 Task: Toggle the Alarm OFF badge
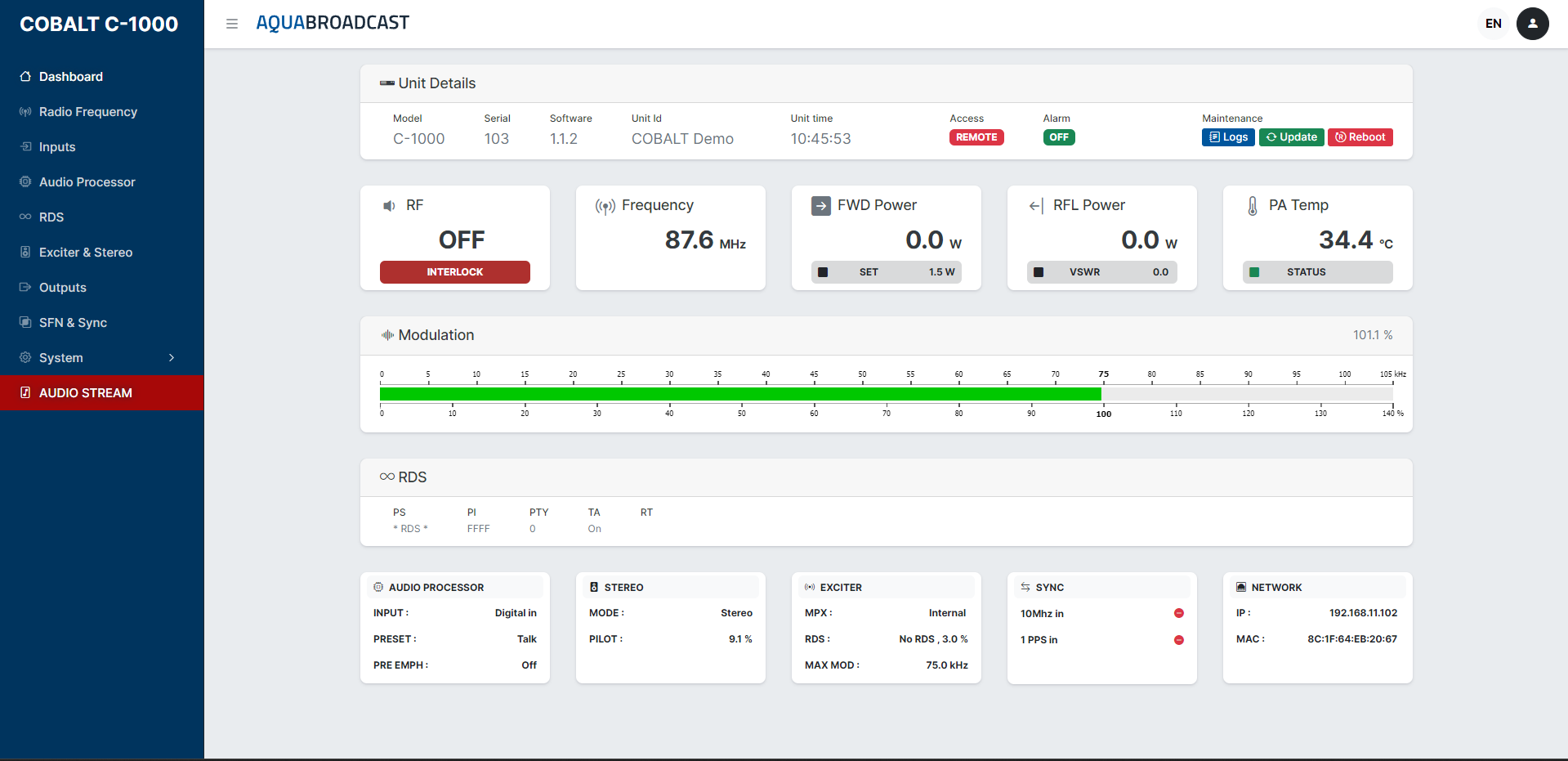pos(1058,137)
